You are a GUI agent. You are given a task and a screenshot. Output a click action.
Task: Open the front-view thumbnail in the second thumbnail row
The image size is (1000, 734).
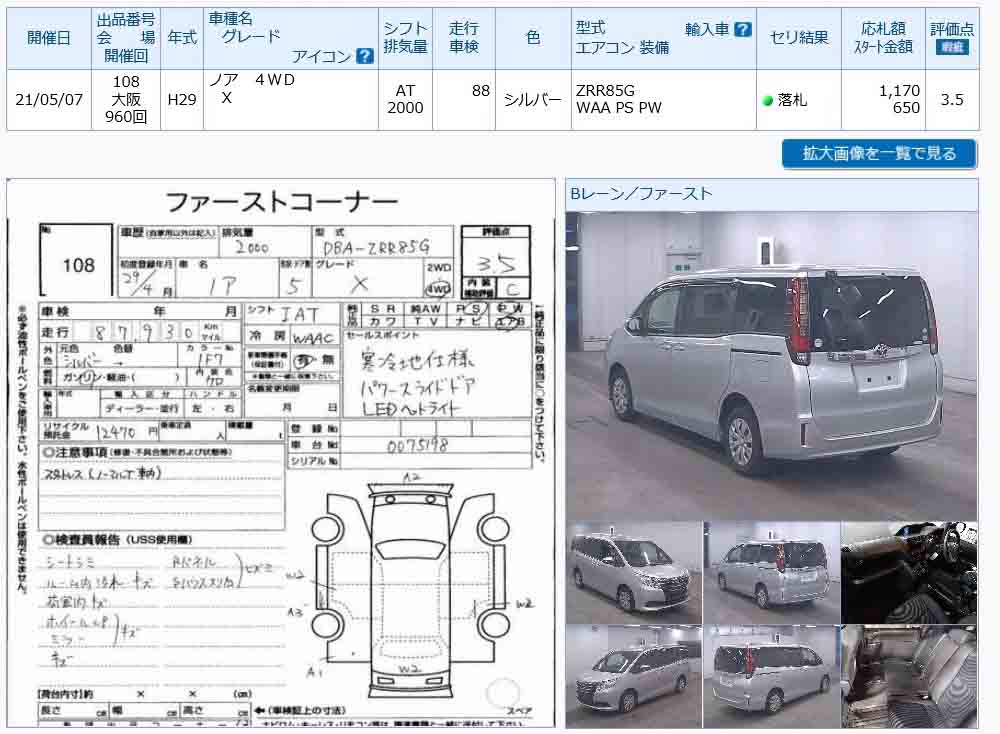click(633, 677)
